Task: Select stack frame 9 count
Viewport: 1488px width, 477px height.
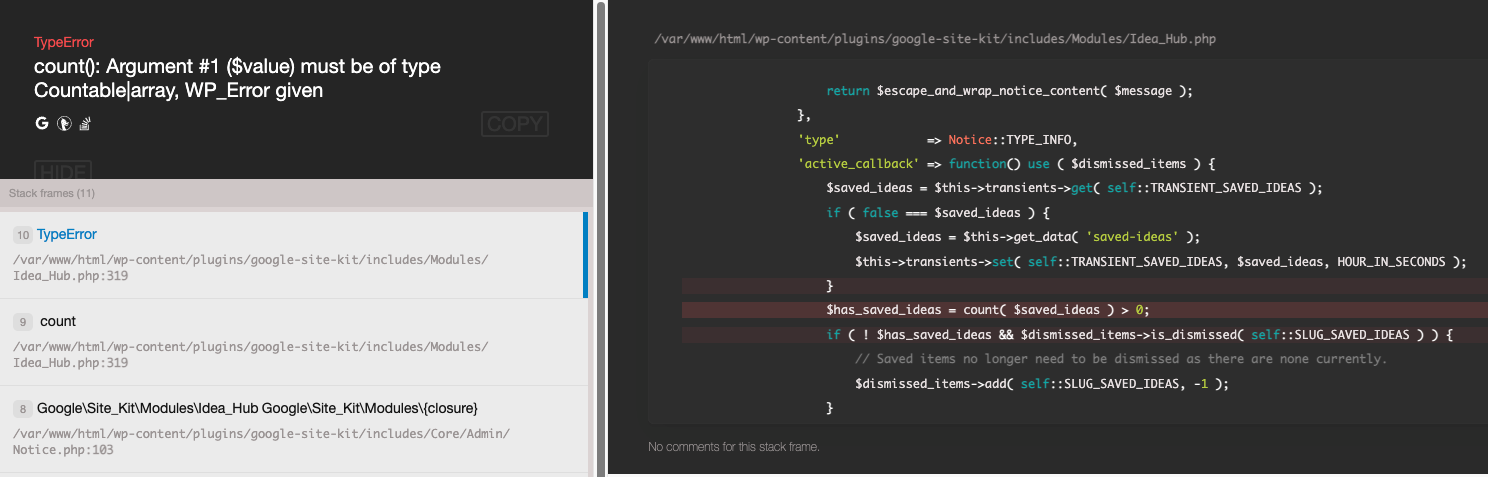Action: tap(294, 342)
